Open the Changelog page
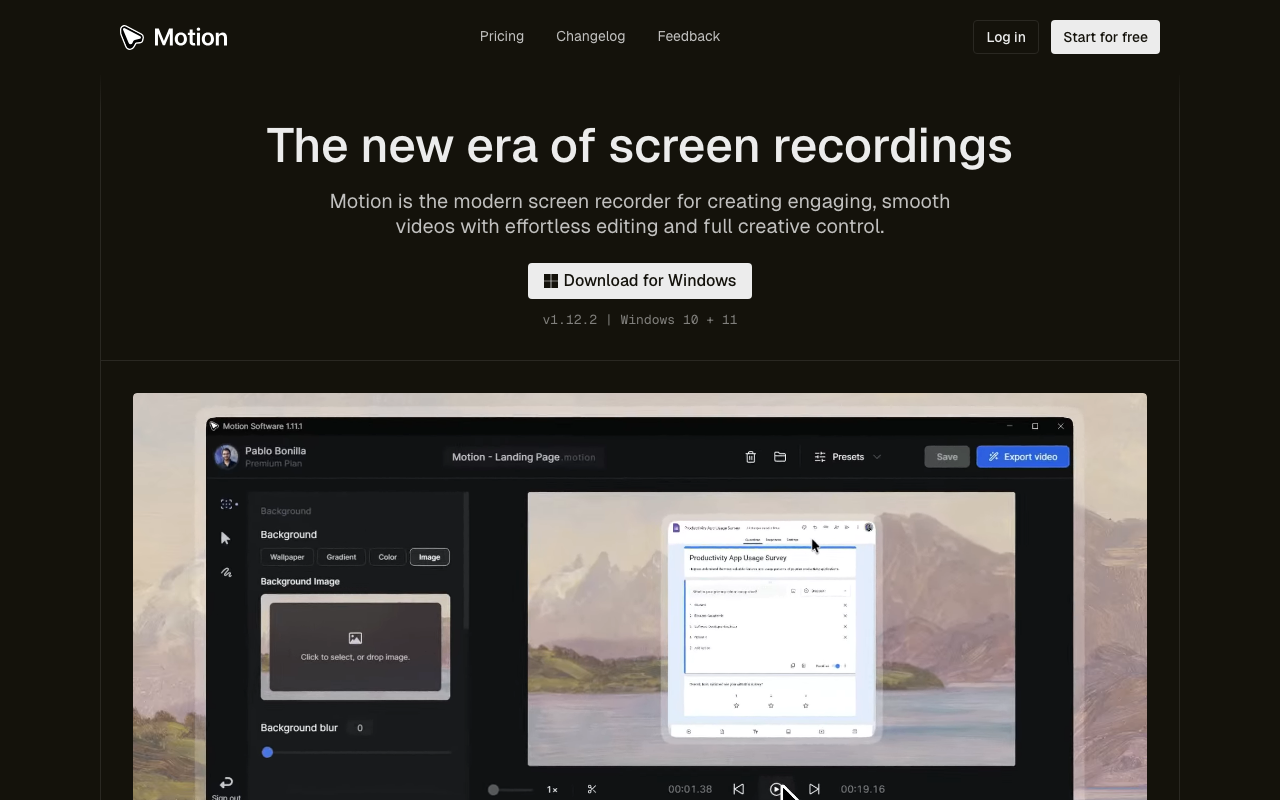The width and height of the screenshot is (1280, 800). pos(591,36)
